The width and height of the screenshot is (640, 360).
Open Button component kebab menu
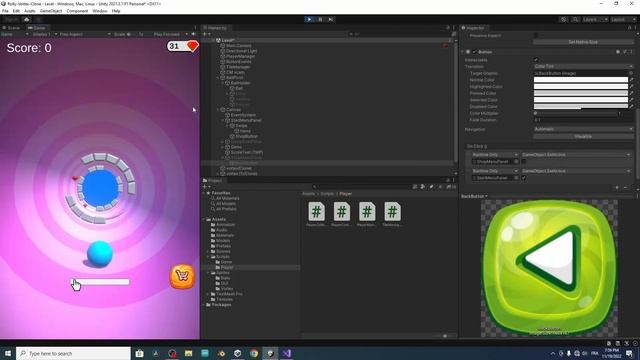(x=631, y=52)
